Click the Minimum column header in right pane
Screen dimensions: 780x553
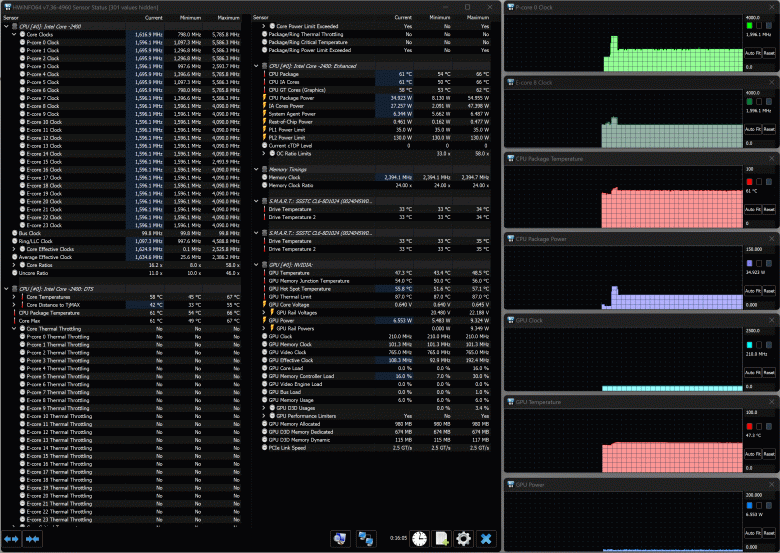pos(440,17)
